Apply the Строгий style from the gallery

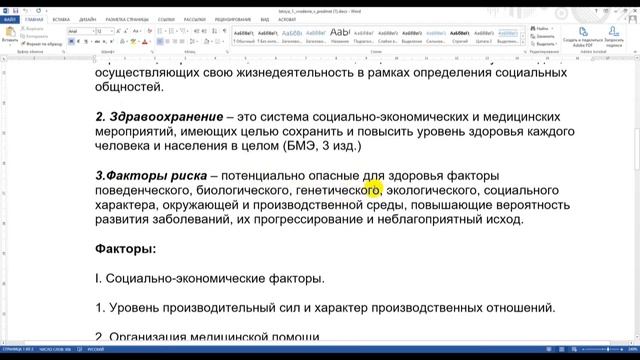(x=460, y=36)
